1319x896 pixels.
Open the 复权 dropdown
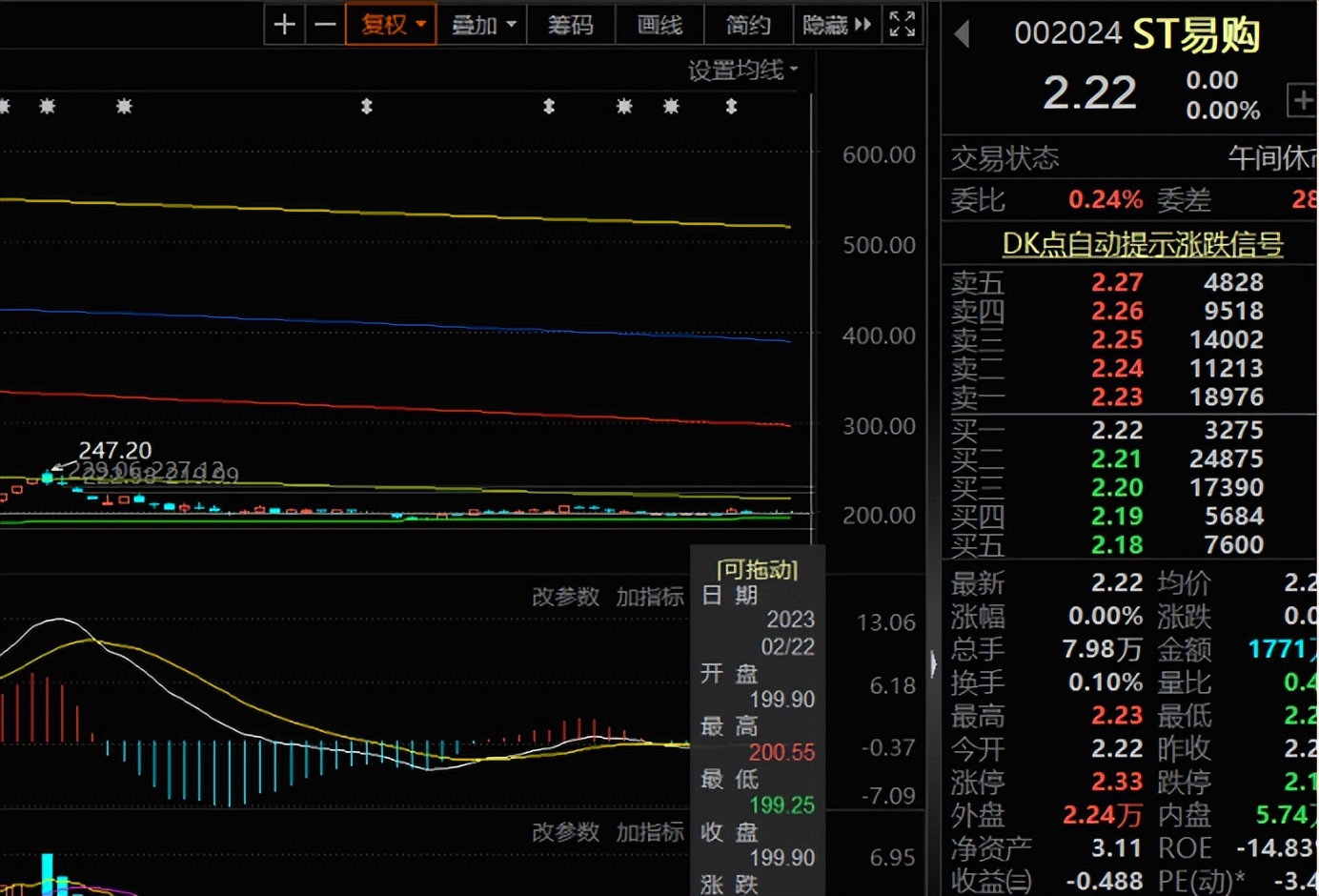pyautogui.click(x=391, y=25)
